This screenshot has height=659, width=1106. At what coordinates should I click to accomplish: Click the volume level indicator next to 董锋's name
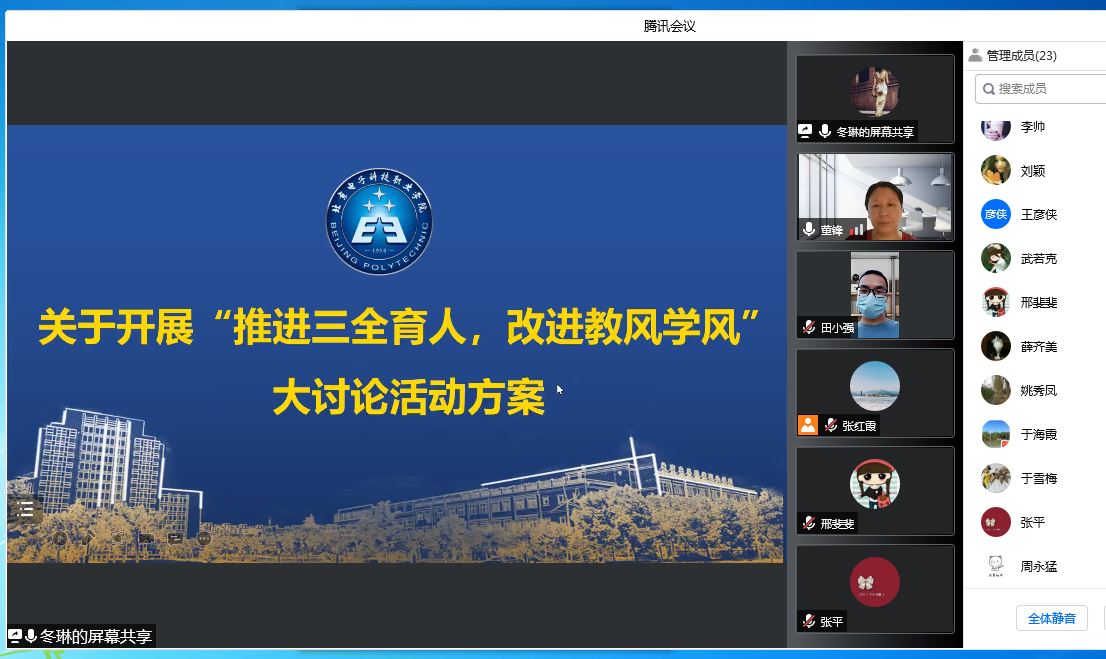pyautogui.click(x=857, y=230)
